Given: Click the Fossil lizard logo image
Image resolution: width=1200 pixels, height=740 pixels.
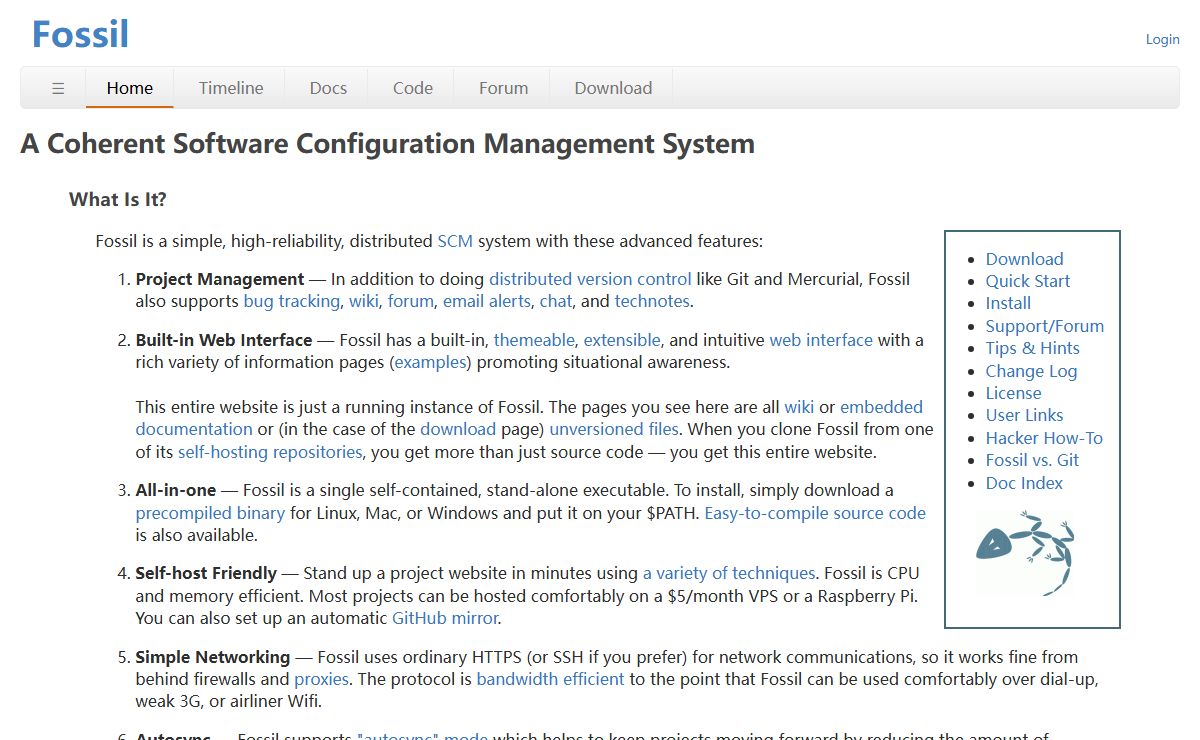Looking at the screenshot, I should coord(1025,552).
